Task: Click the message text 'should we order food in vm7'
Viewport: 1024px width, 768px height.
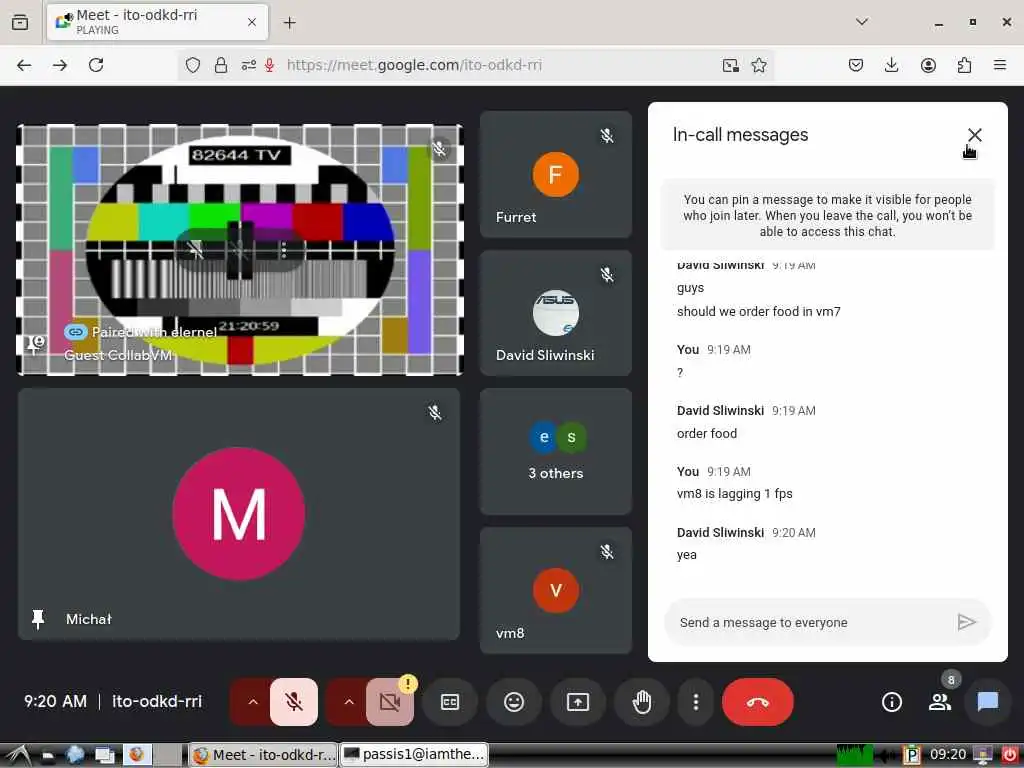Action: (x=758, y=312)
